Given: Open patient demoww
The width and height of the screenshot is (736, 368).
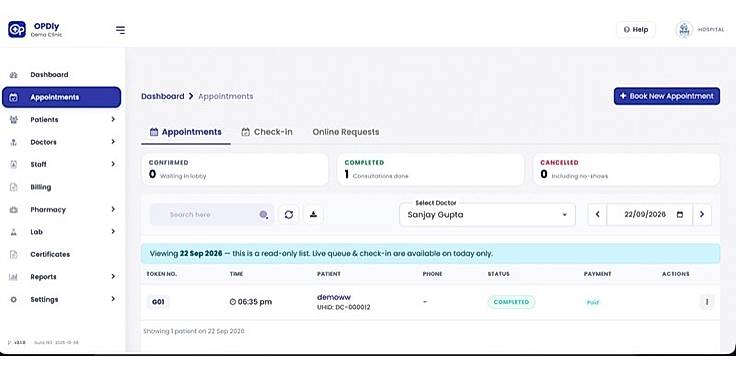Looking at the screenshot, I should [334, 297].
